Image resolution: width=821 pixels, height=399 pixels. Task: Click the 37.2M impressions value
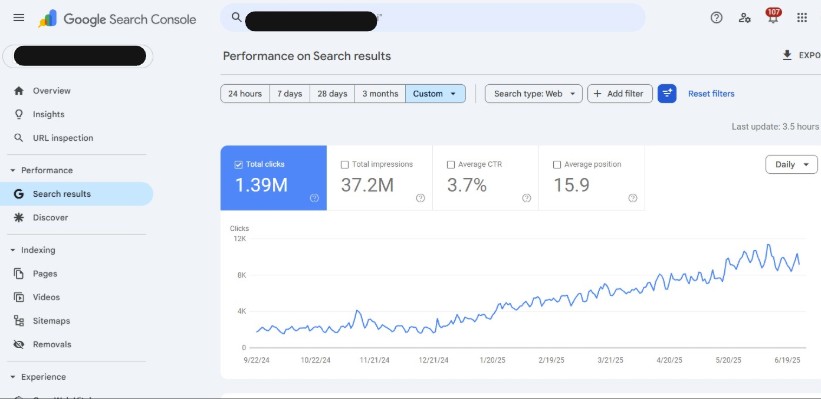tap(367, 185)
